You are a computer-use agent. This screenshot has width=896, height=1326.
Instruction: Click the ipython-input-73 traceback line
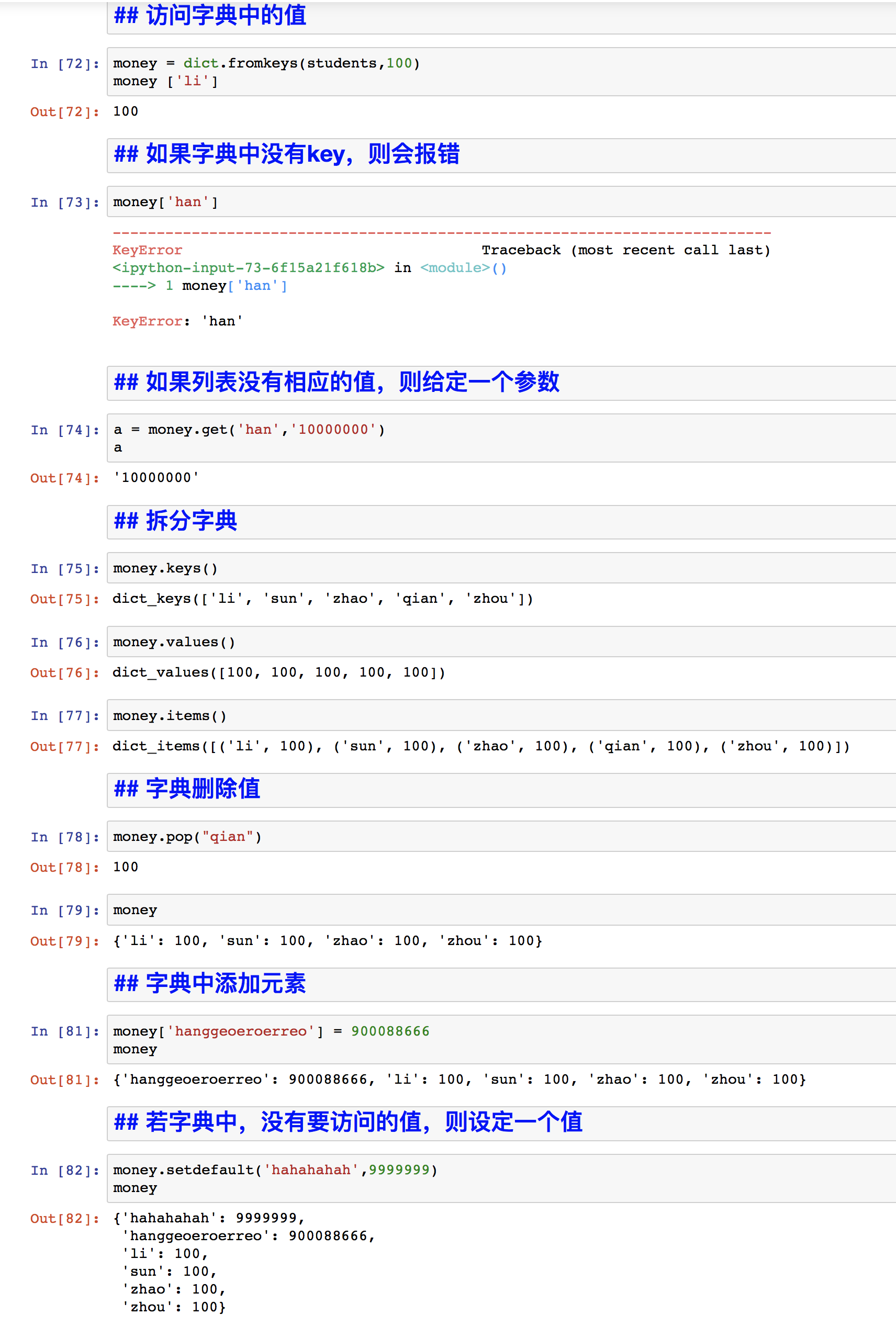[248, 267]
